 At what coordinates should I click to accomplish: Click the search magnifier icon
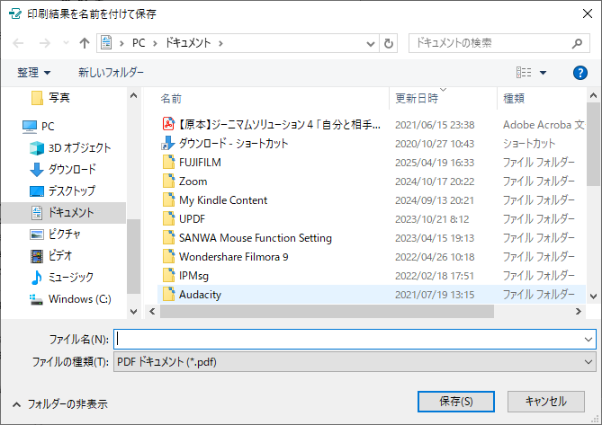[x=577, y=43]
